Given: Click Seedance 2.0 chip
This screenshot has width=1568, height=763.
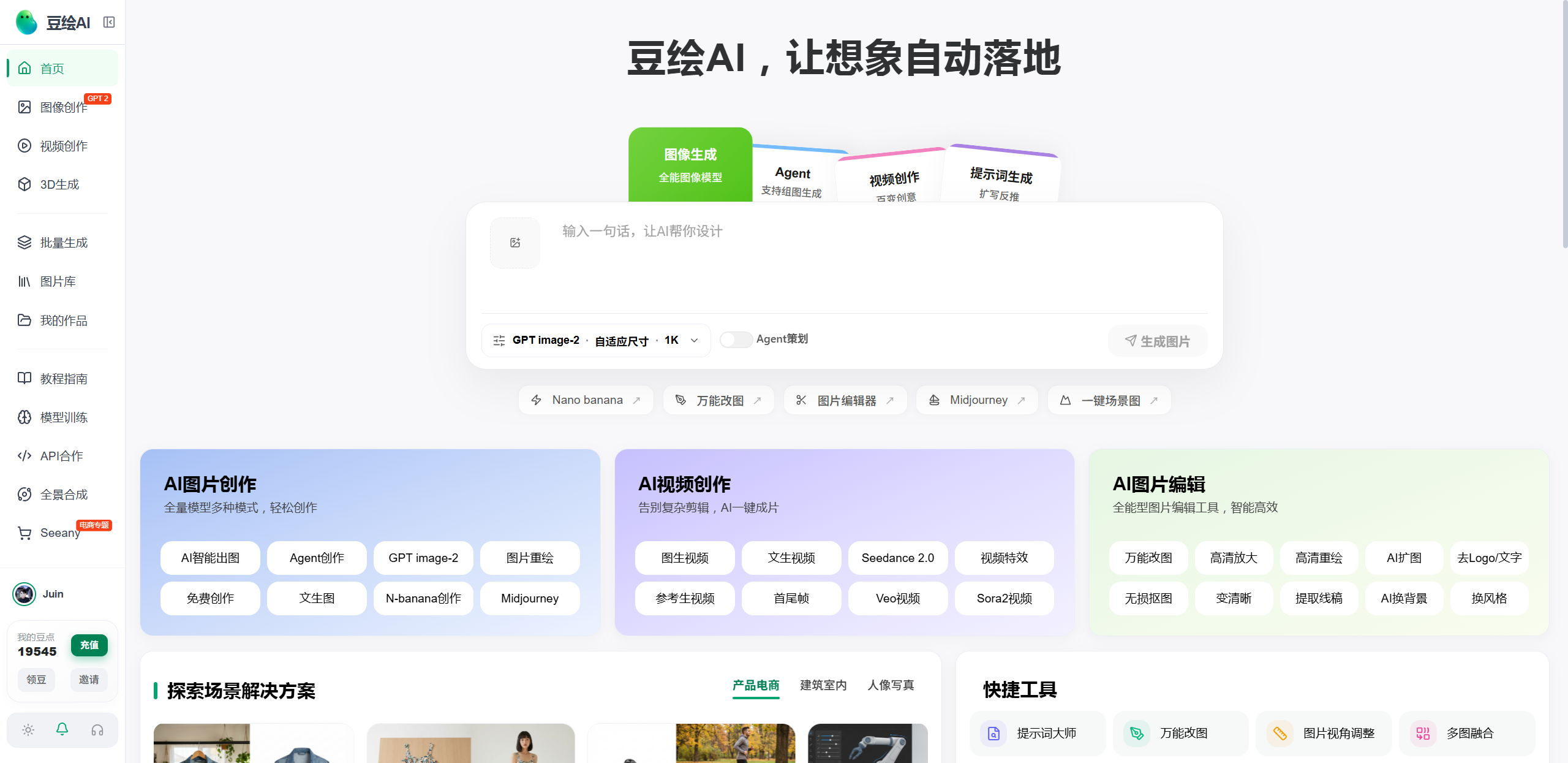Looking at the screenshot, I should coord(898,558).
